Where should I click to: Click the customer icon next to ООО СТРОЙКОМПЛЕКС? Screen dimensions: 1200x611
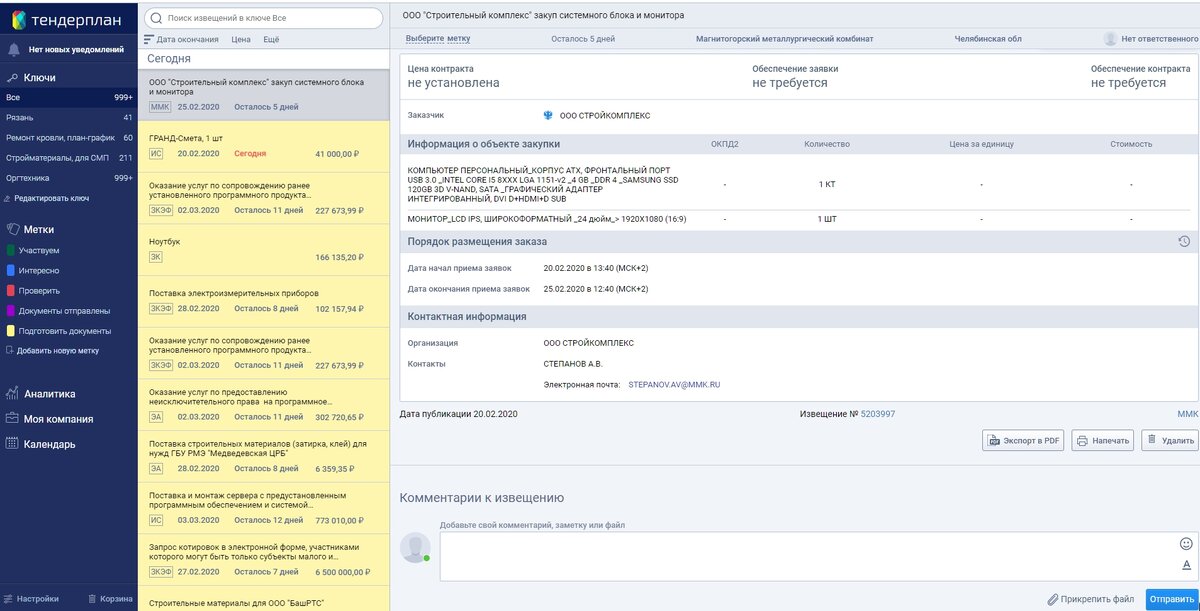pyautogui.click(x=548, y=115)
